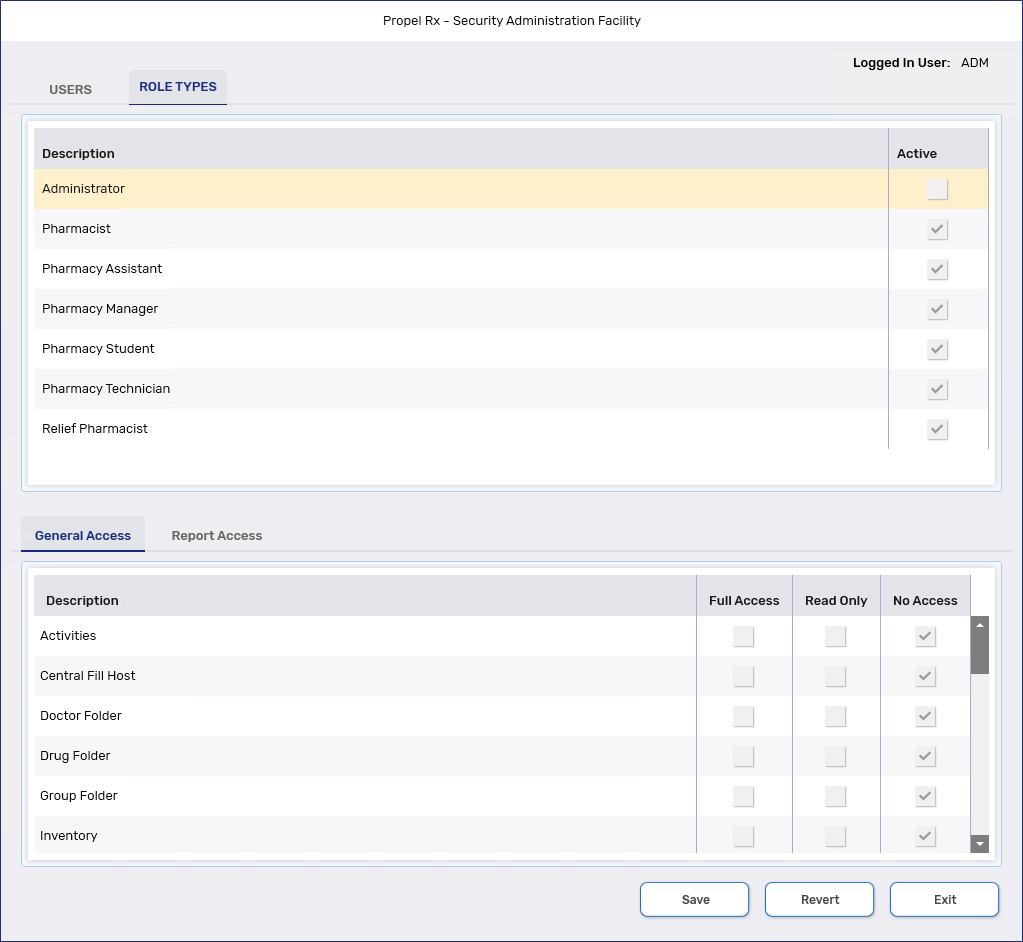Click the access list scroll down arrow
This screenshot has height=942, width=1023.
[979, 843]
